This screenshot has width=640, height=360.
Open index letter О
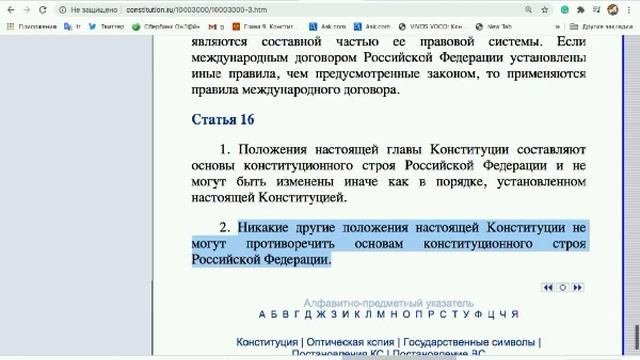pyautogui.click(x=406, y=314)
